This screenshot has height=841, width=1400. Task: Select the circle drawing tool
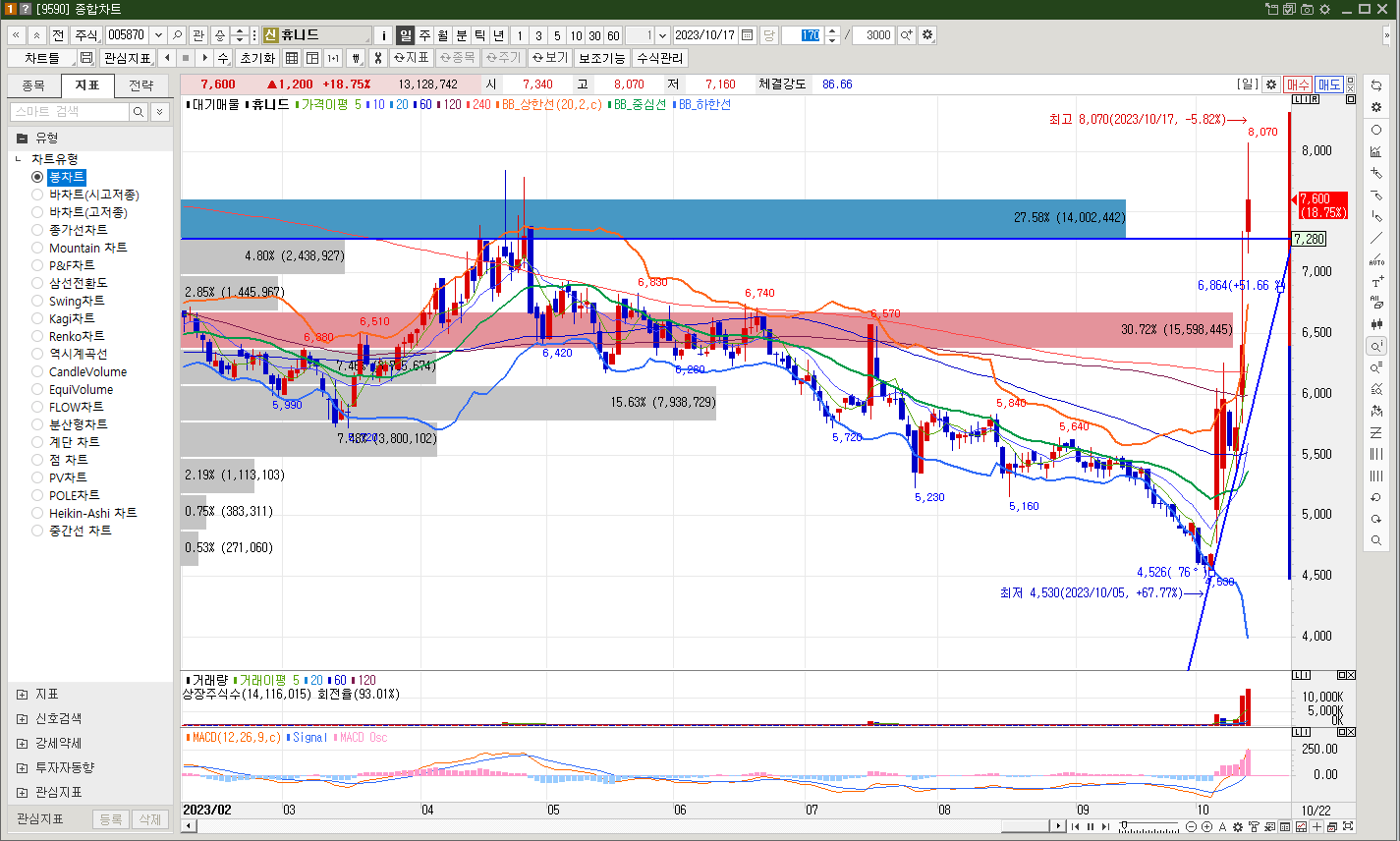pyautogui.click(x=1376, y=130)
